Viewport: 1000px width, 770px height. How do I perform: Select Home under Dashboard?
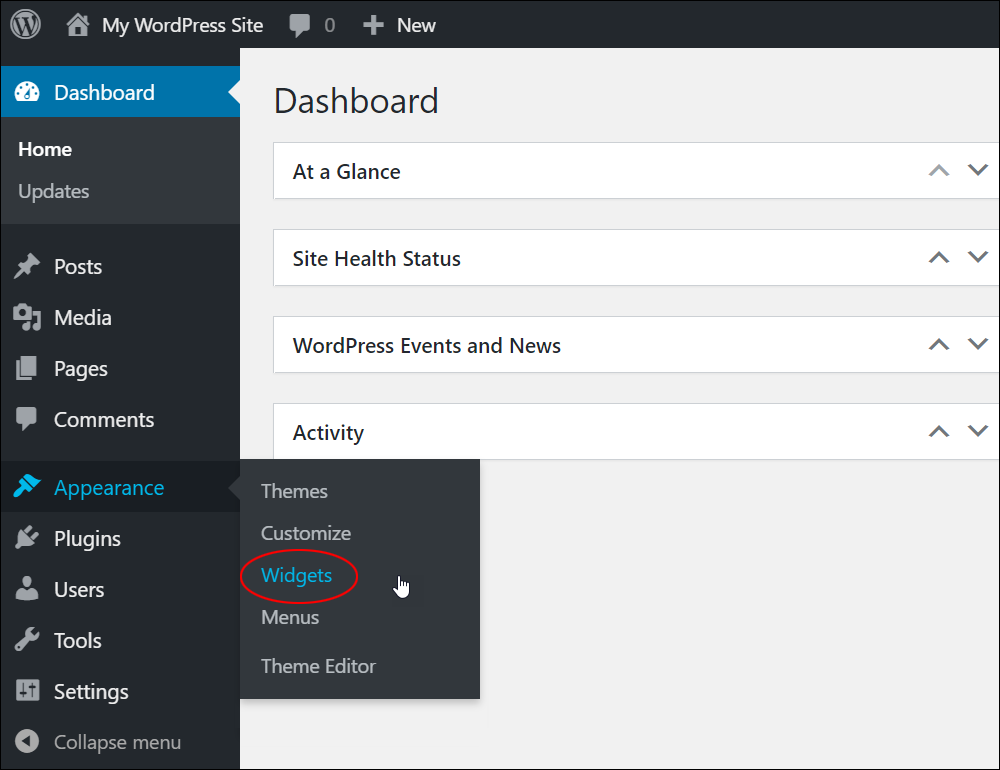45,149
